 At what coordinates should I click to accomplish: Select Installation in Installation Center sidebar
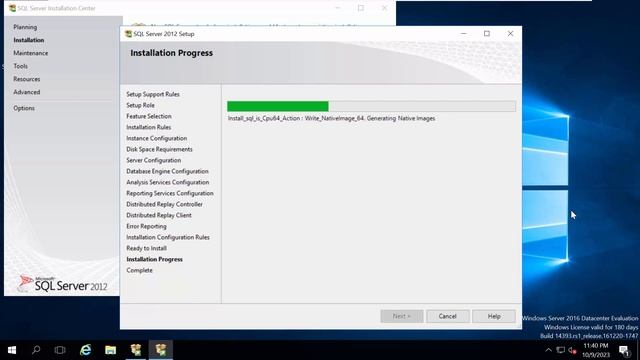pyautogui.click(x=29, y=40)
